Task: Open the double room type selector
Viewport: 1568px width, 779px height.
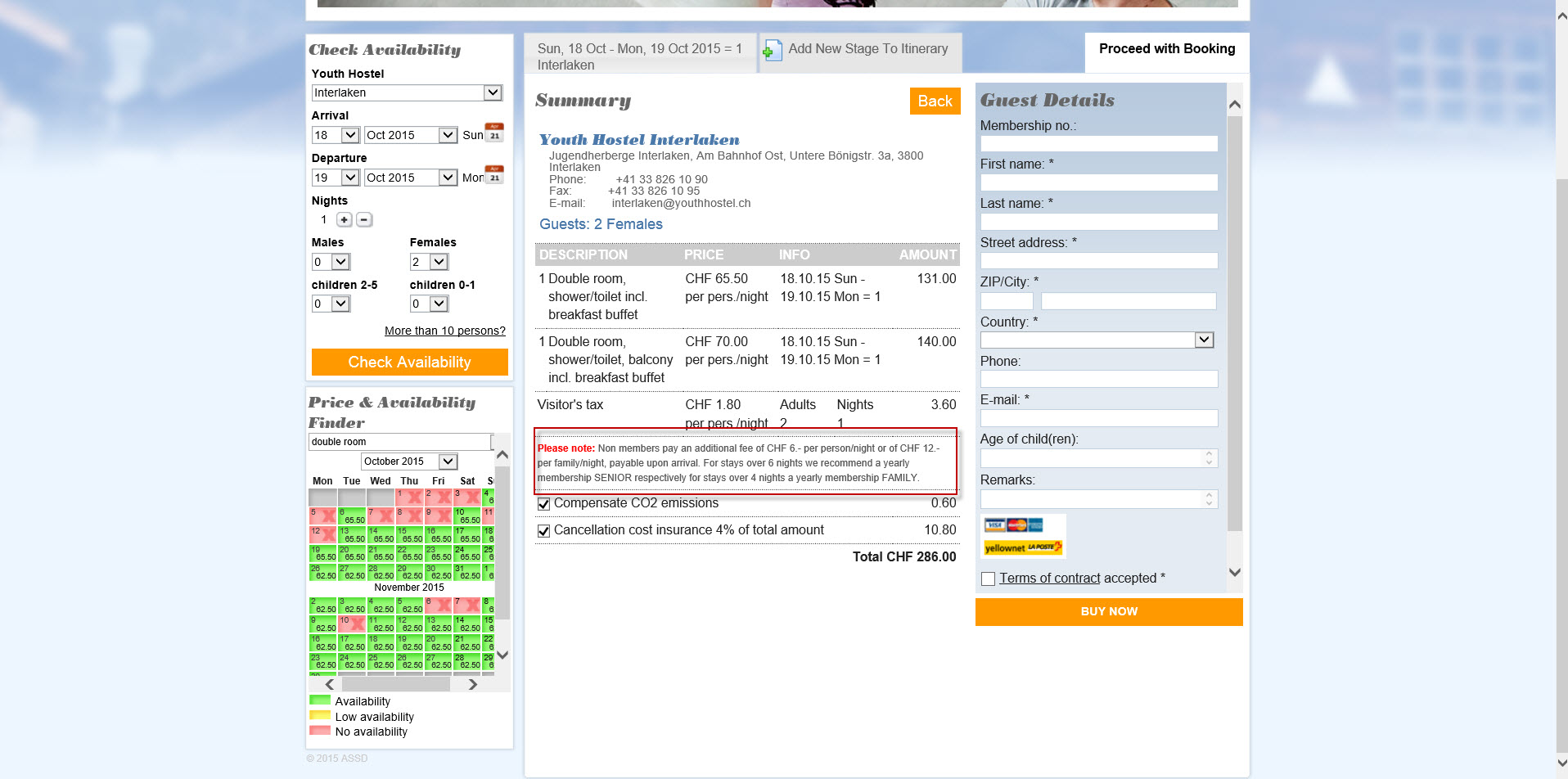Action: [x=401, y=442]
